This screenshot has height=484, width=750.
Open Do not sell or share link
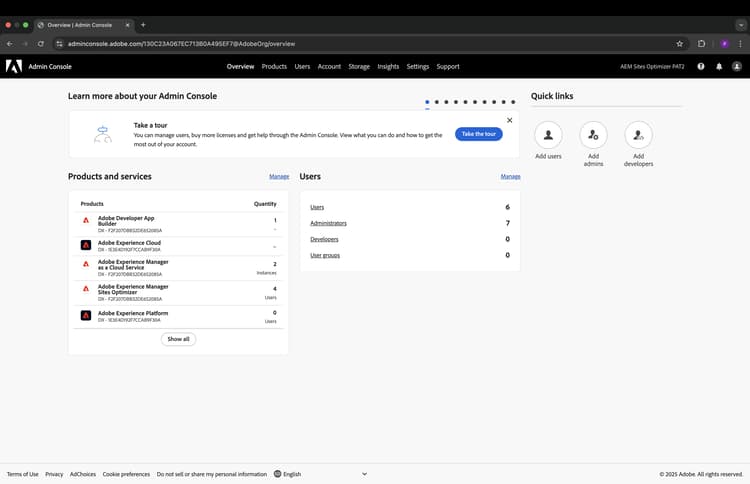[x=212, y=474]
